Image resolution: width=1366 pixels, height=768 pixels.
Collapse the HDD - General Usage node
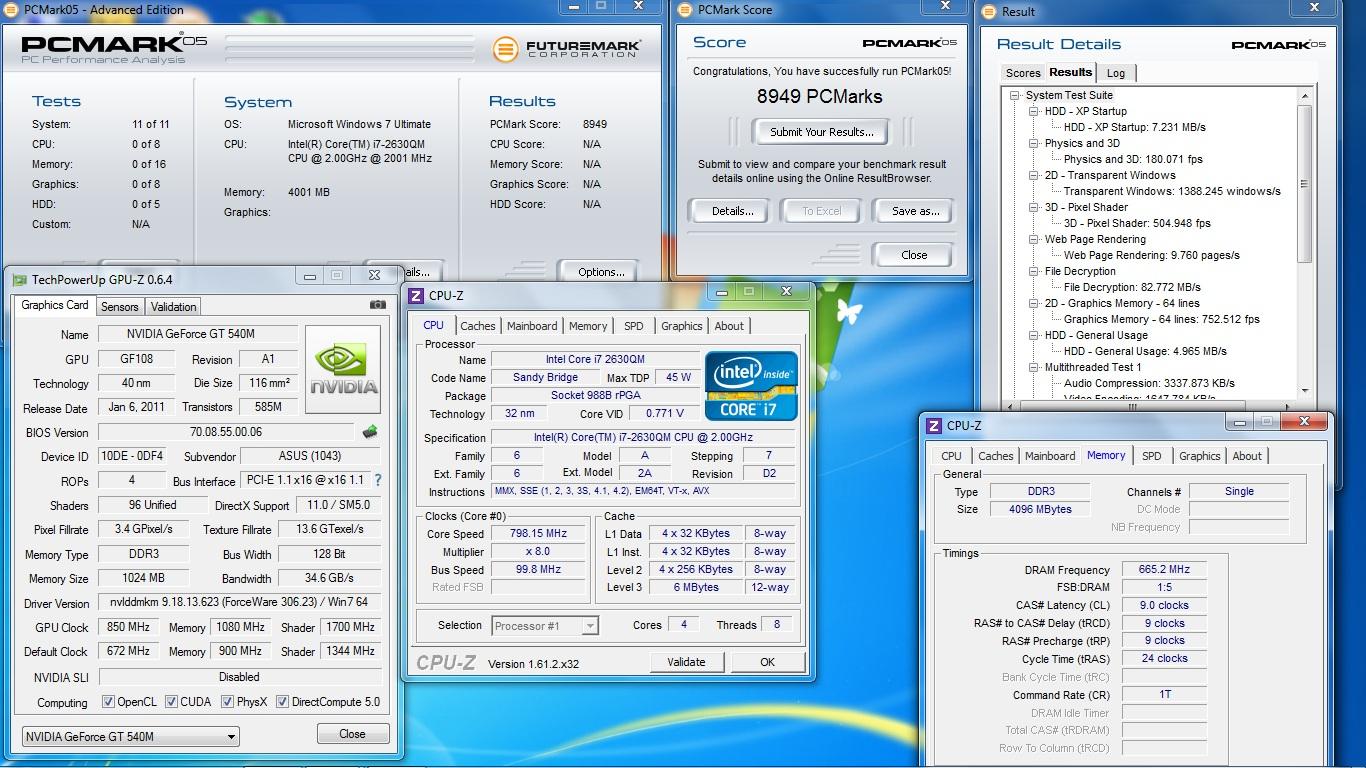1034,336
